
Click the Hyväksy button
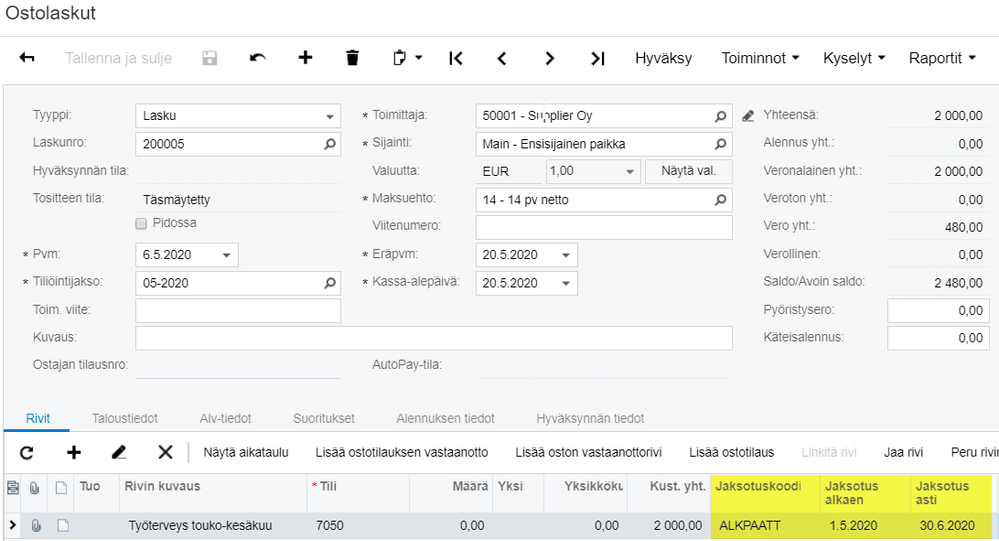pos(663,58)
